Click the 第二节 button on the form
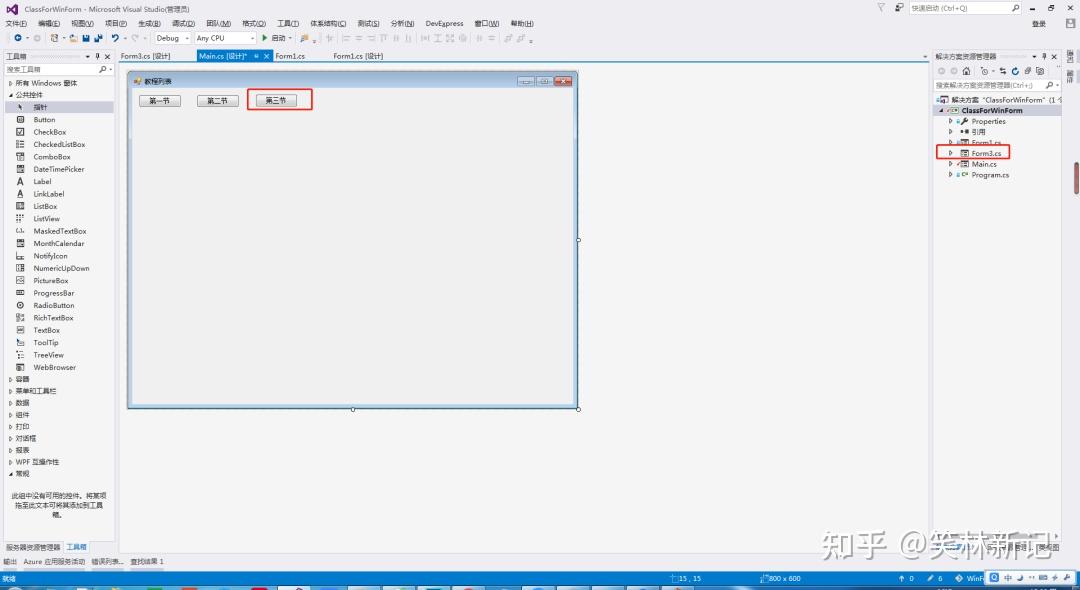Screen dimensions: 1080x590 [218, 101]
